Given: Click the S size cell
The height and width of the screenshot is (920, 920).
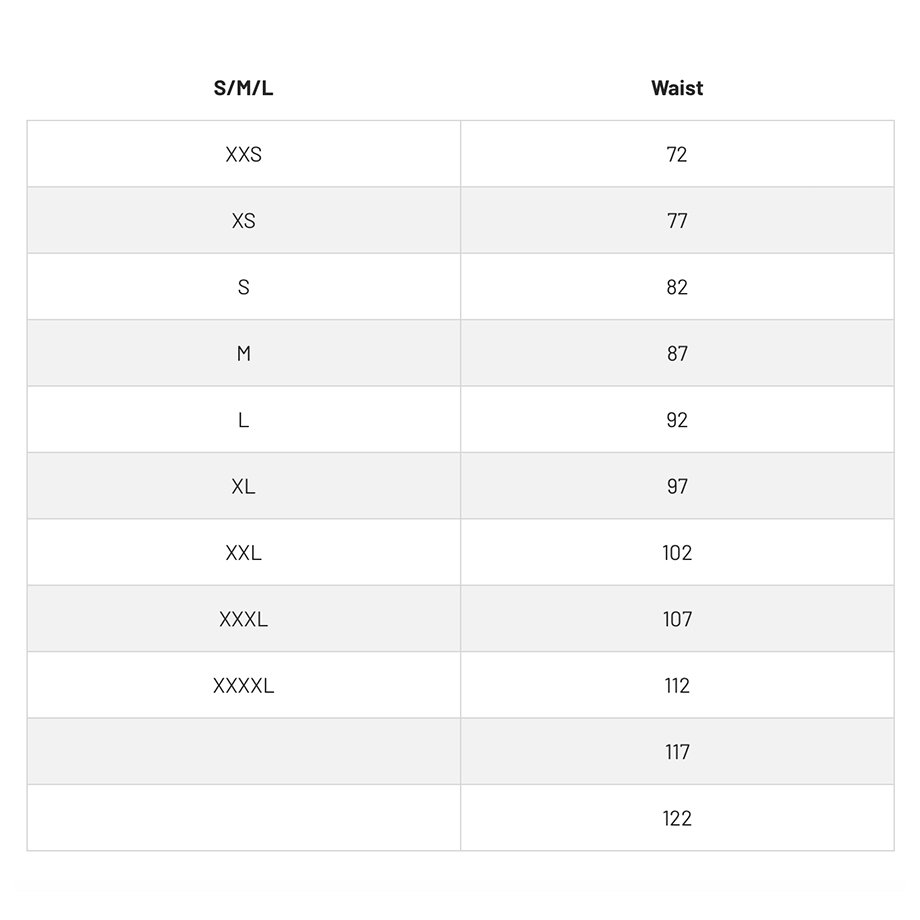Looking at the screenshot, I should [x=243, y=287].
